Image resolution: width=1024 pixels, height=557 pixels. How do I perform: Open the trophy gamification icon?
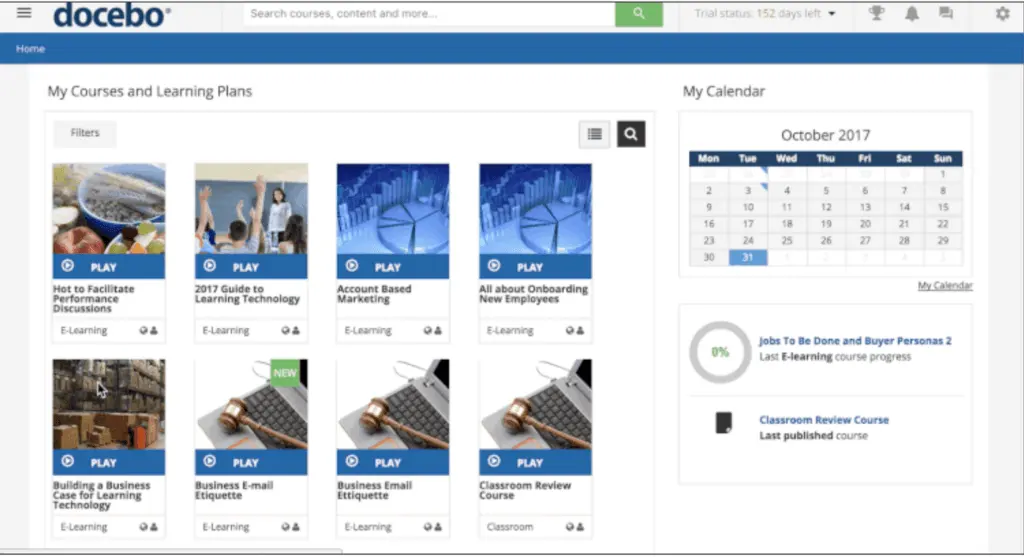pyautogui.click(x=876, y=13)
